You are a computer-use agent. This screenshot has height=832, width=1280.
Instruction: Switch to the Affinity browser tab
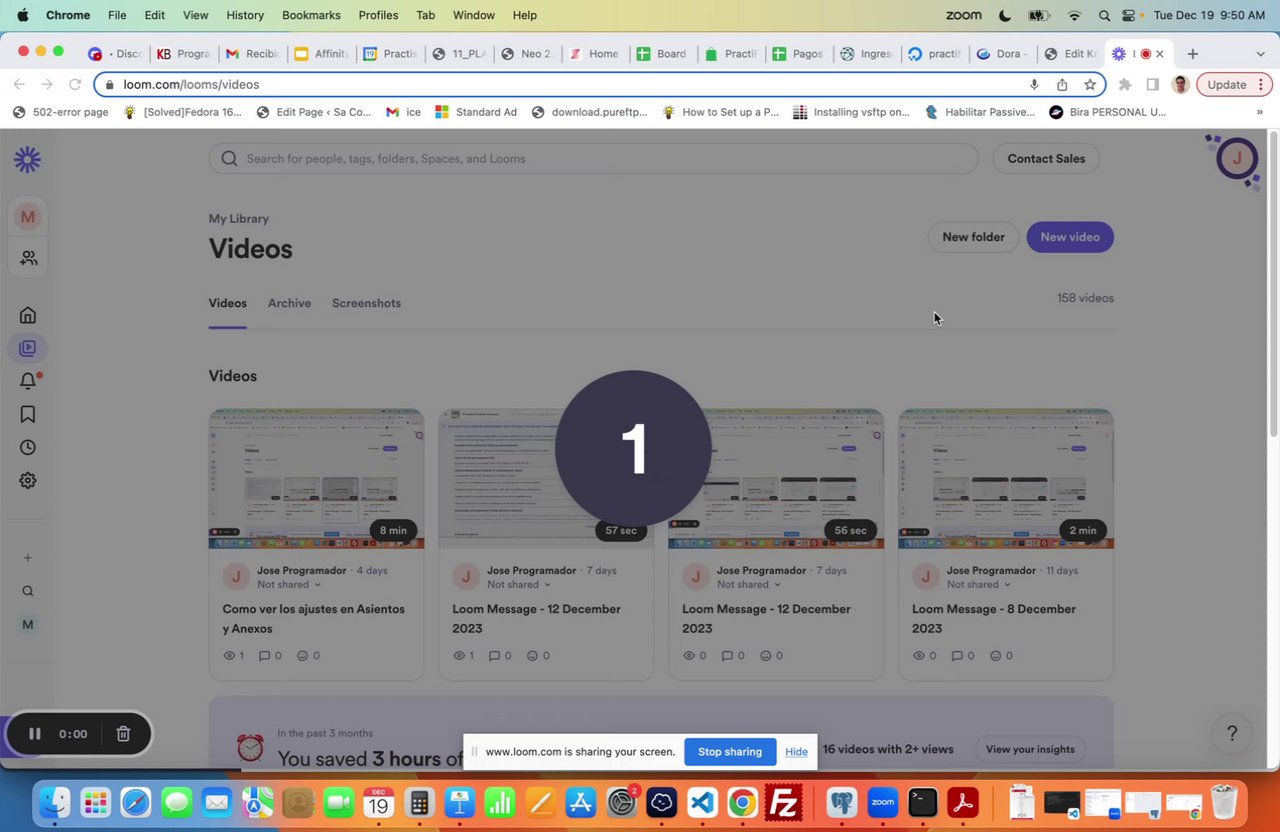321,54
